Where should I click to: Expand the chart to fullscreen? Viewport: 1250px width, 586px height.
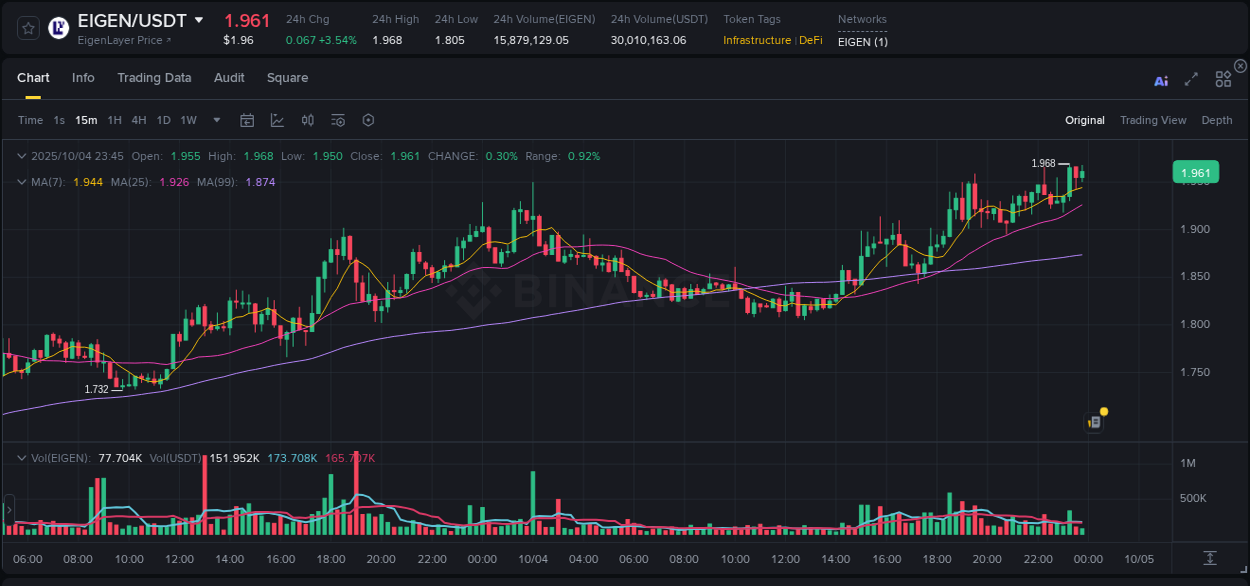point(1191,80)
